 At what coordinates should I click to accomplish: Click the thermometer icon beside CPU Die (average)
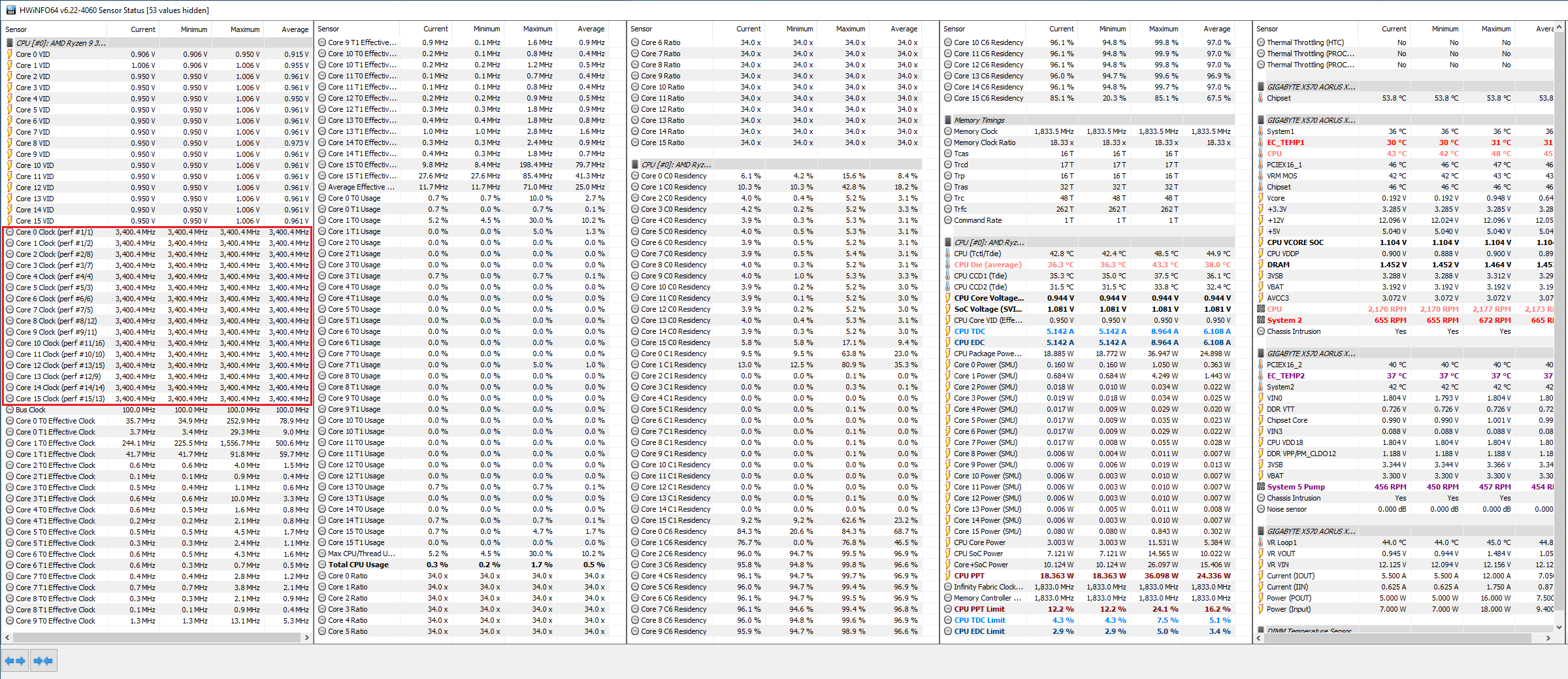[x=948, y=265]
